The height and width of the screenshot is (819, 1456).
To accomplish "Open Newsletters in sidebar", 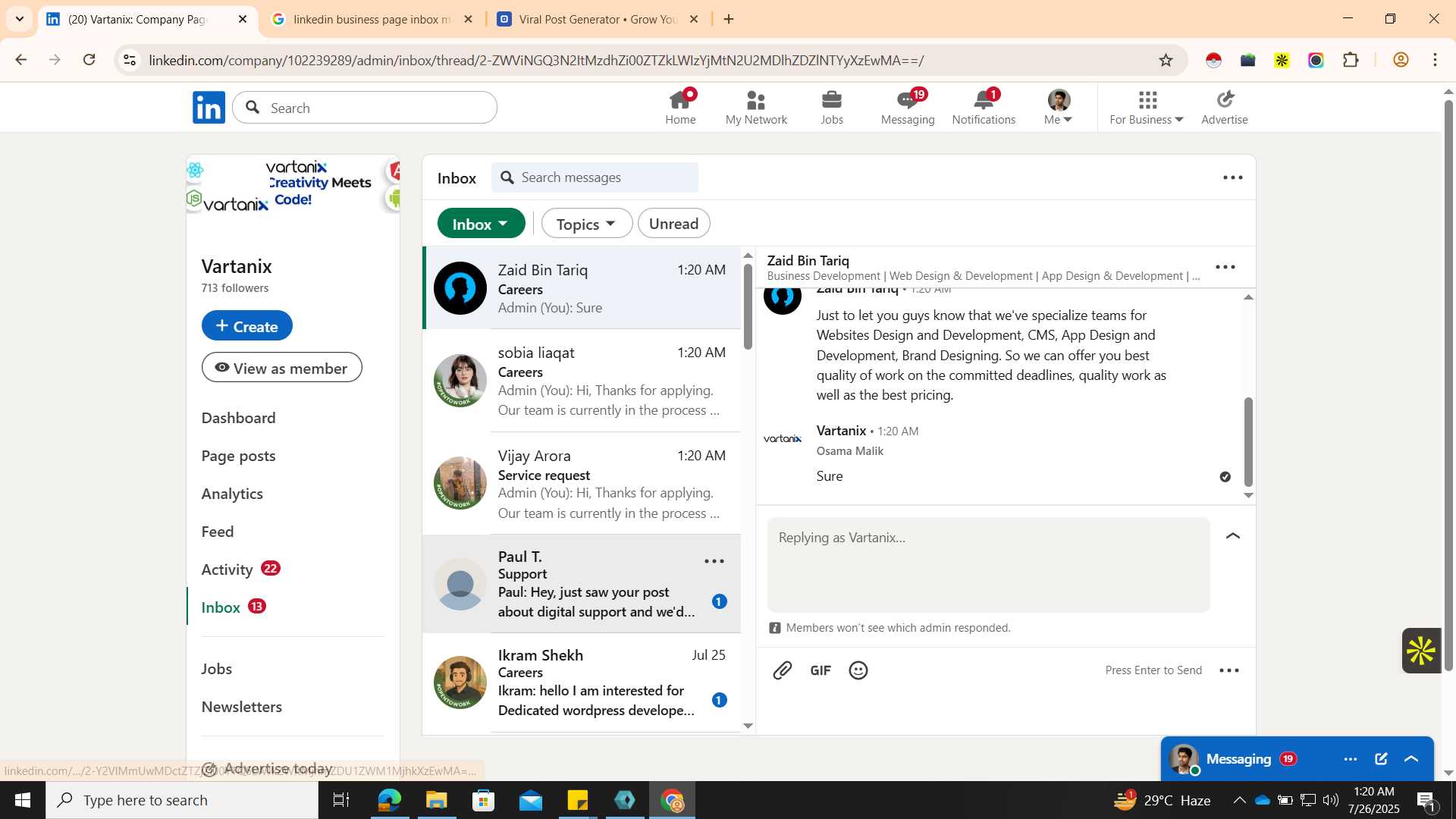I will (x=241, y=707).
